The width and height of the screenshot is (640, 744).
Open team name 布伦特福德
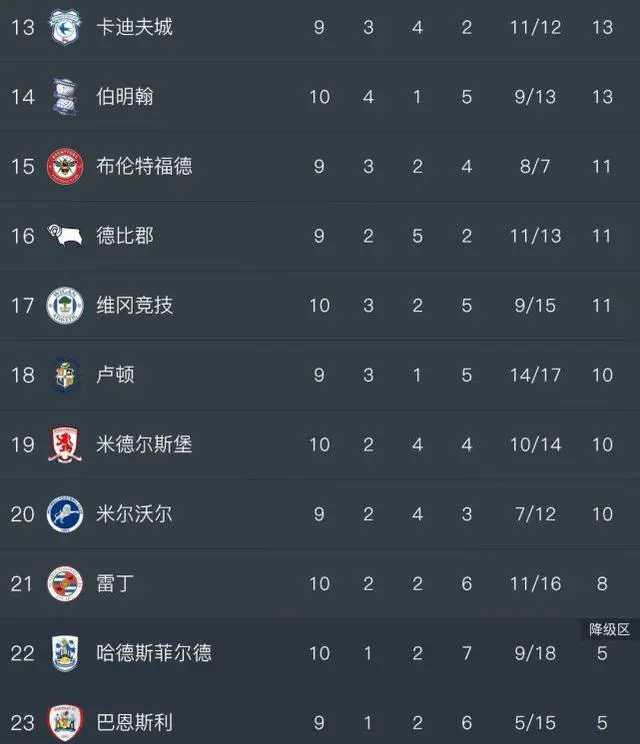click(144, 167)
